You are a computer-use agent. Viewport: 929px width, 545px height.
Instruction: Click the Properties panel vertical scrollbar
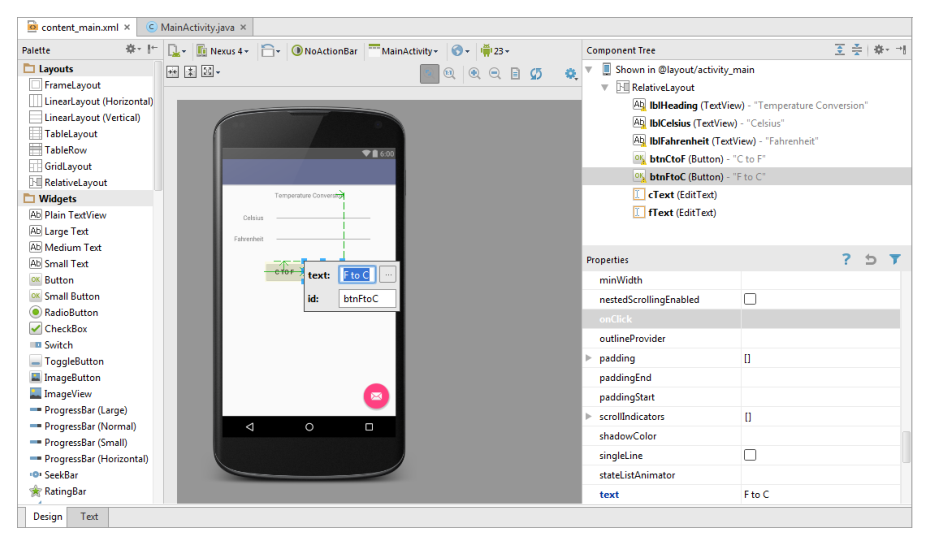pyautogui.click(x=906, y=447)
